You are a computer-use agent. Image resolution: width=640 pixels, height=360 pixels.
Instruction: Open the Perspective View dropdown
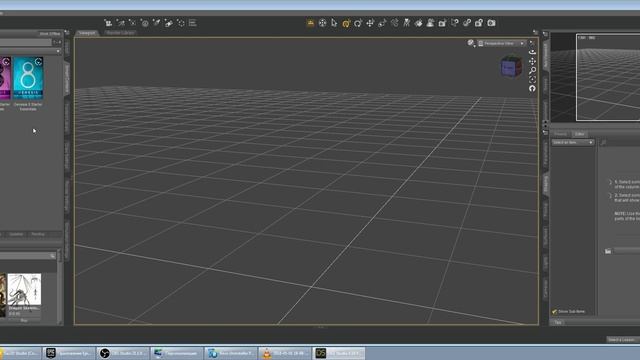coord(501,43)
